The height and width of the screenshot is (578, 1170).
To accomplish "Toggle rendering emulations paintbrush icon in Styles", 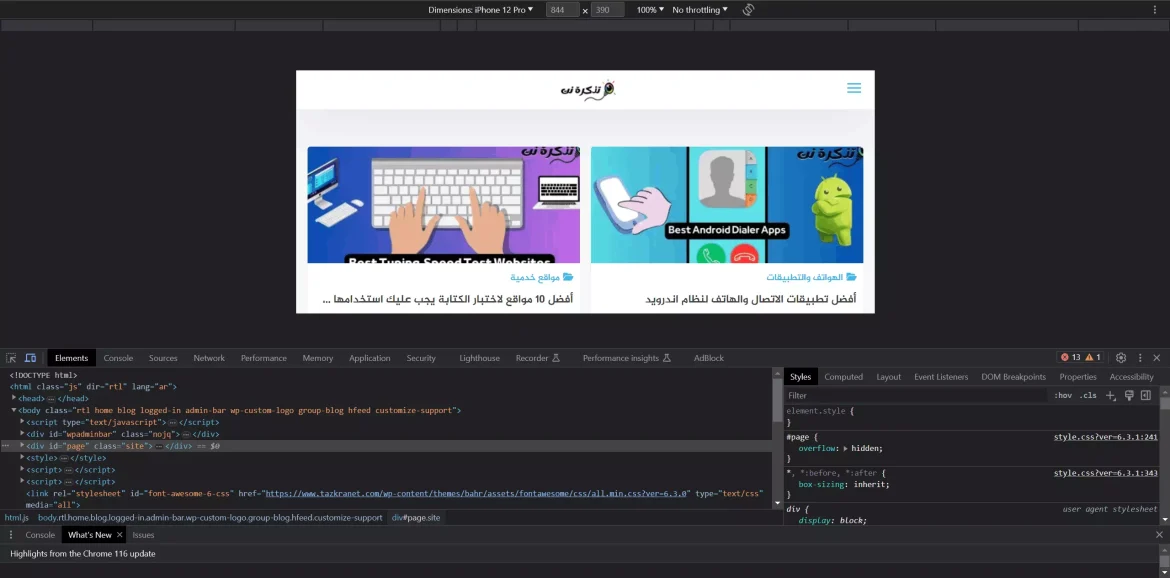I will tap(1129, 395).
